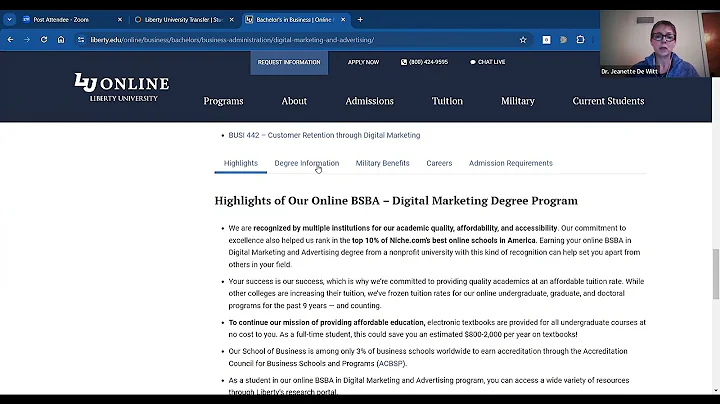Select the Highlights tab
This screenshot has height=404, width=720.
pos(241,163)
